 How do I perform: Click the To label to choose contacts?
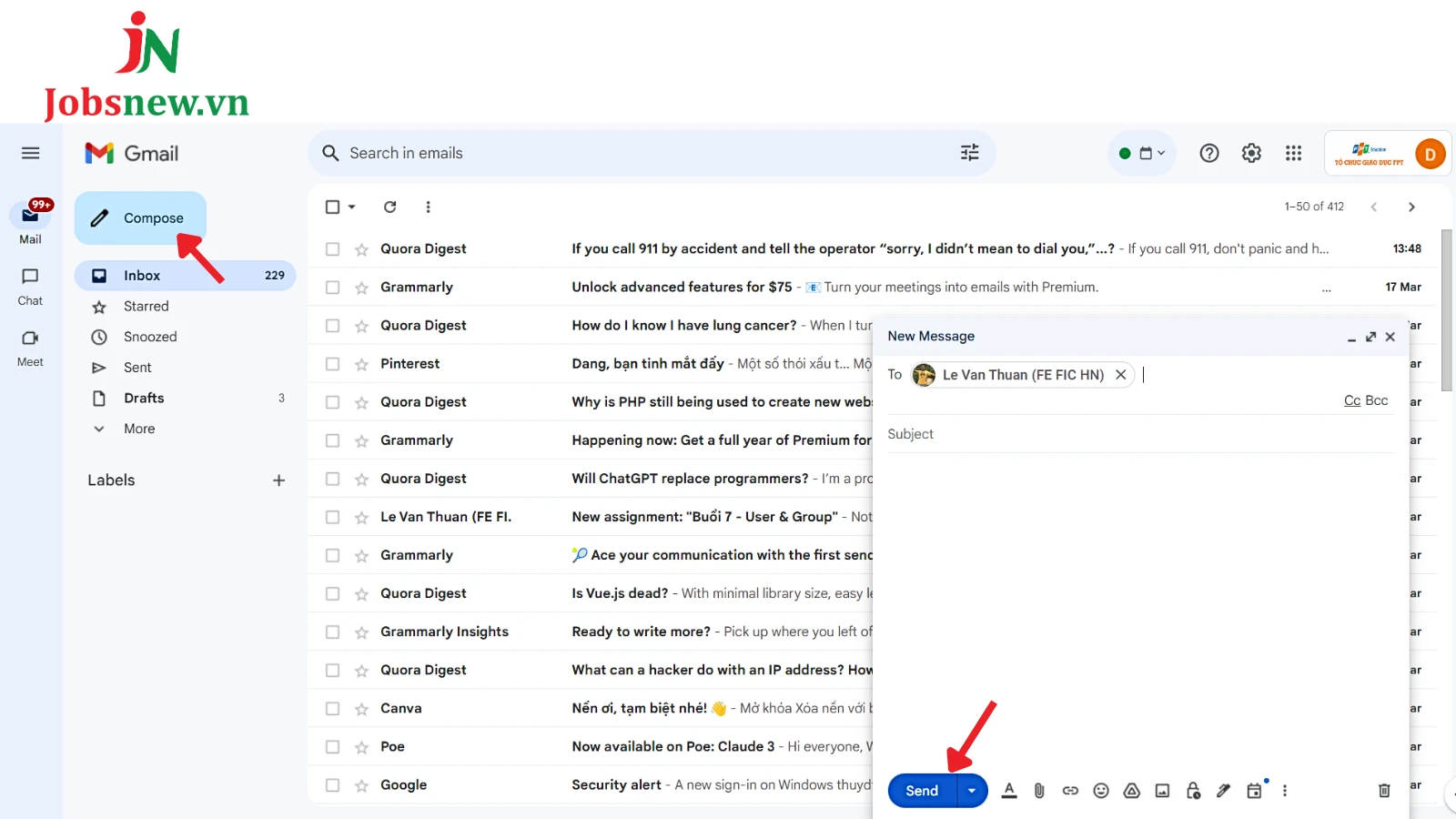click(x=895, y=375)
